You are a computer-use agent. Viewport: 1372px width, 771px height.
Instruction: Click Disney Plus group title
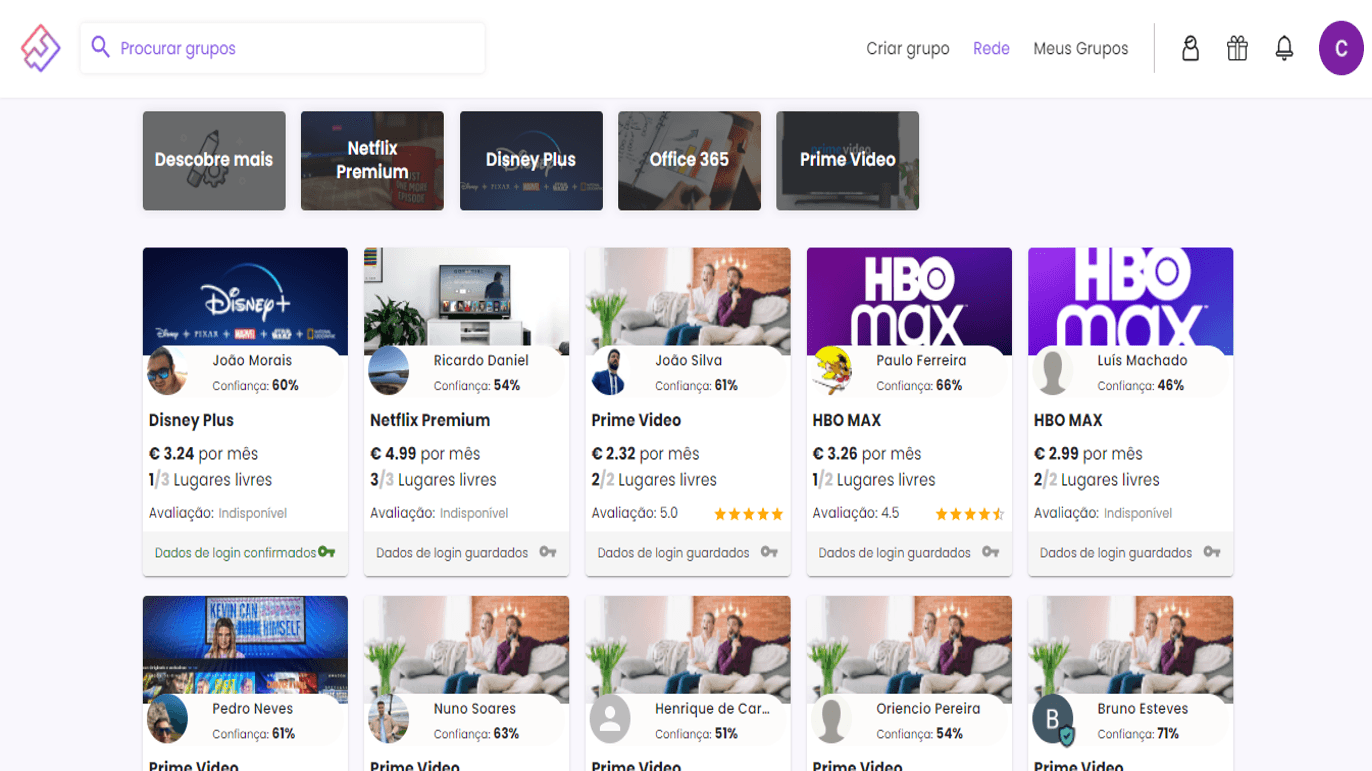pos(191,420)
